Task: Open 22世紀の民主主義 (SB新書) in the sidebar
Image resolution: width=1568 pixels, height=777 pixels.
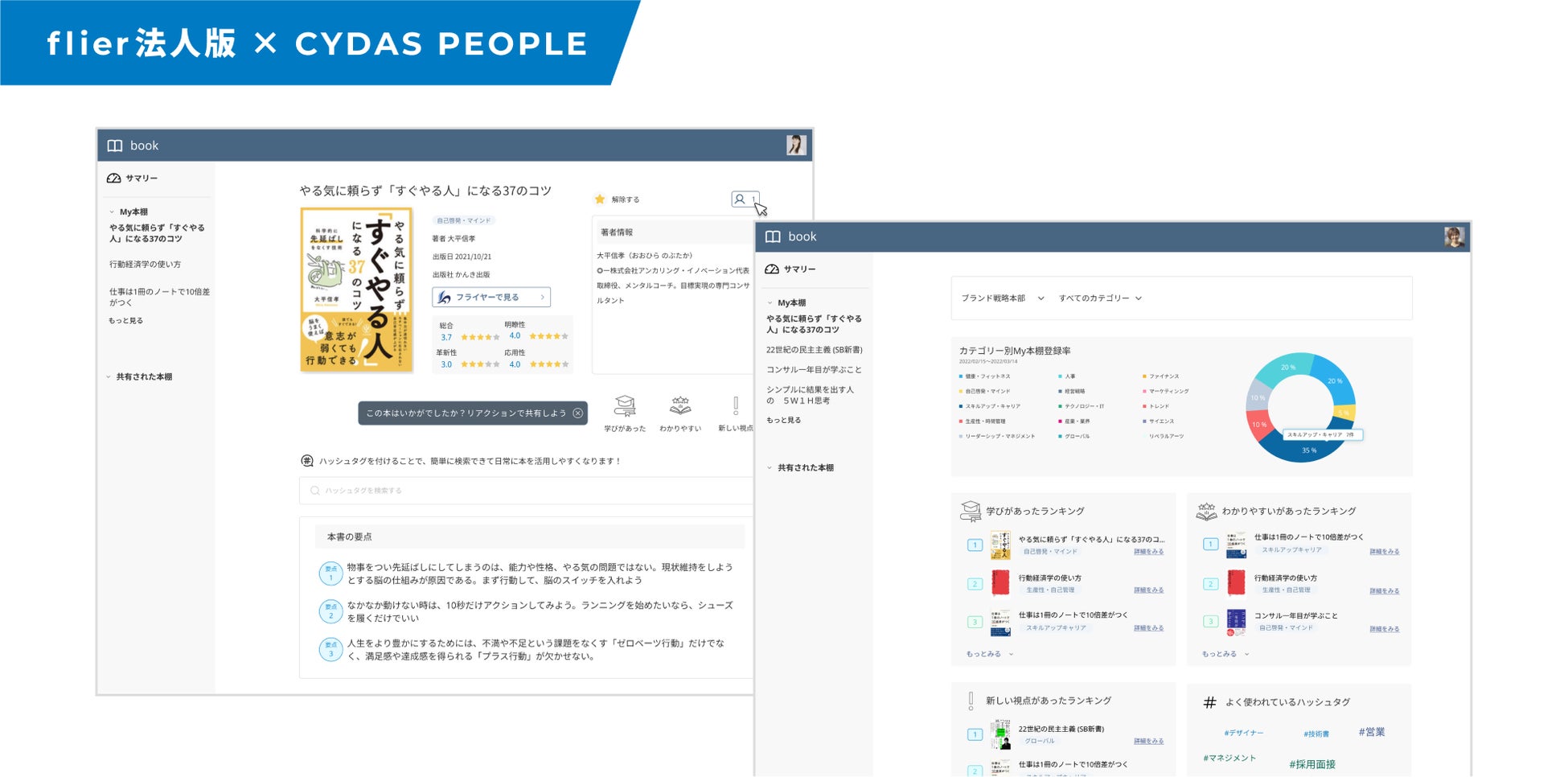Action: pos(814,350)
